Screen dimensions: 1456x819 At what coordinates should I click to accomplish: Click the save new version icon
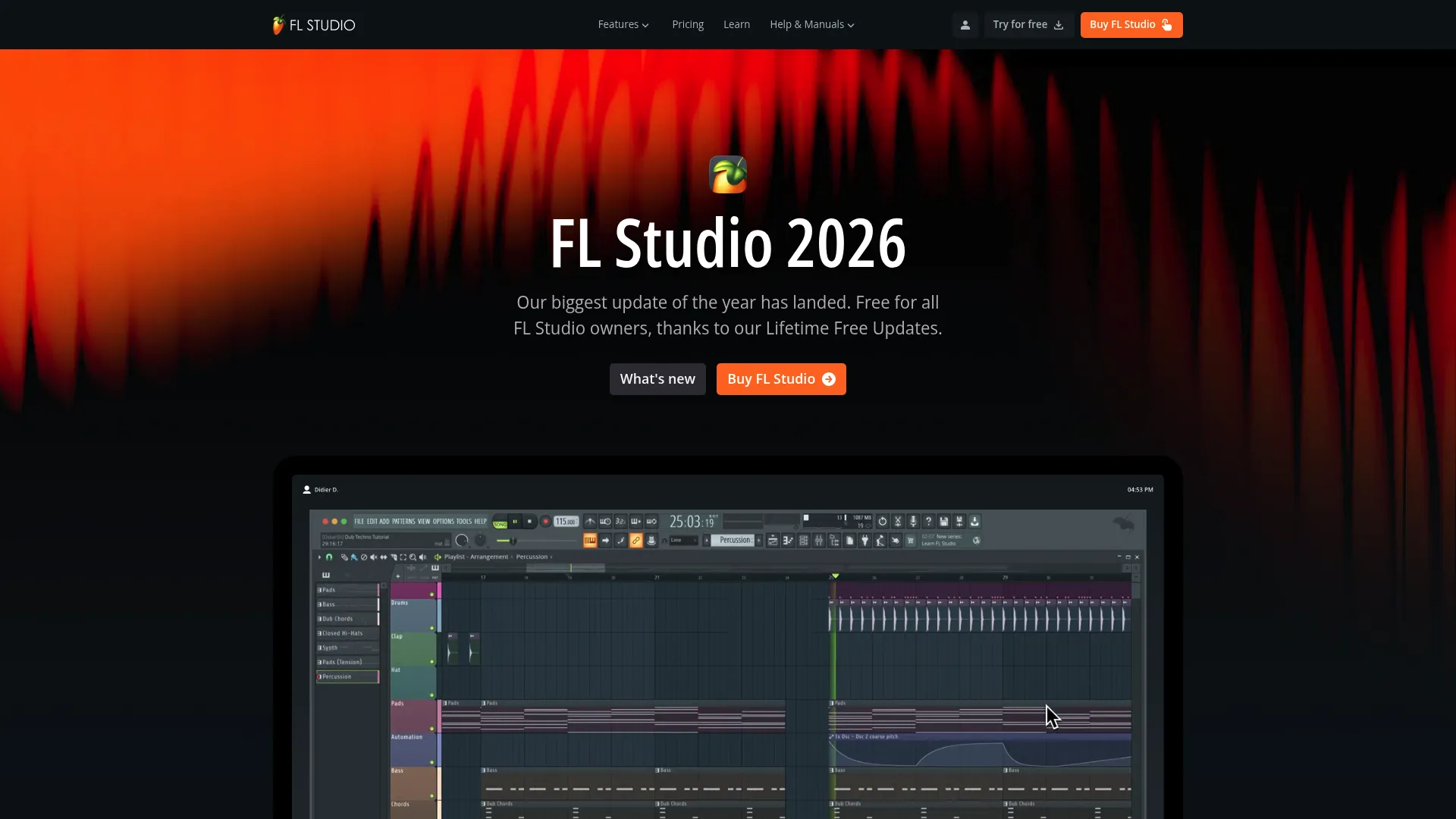pos(959,521)
